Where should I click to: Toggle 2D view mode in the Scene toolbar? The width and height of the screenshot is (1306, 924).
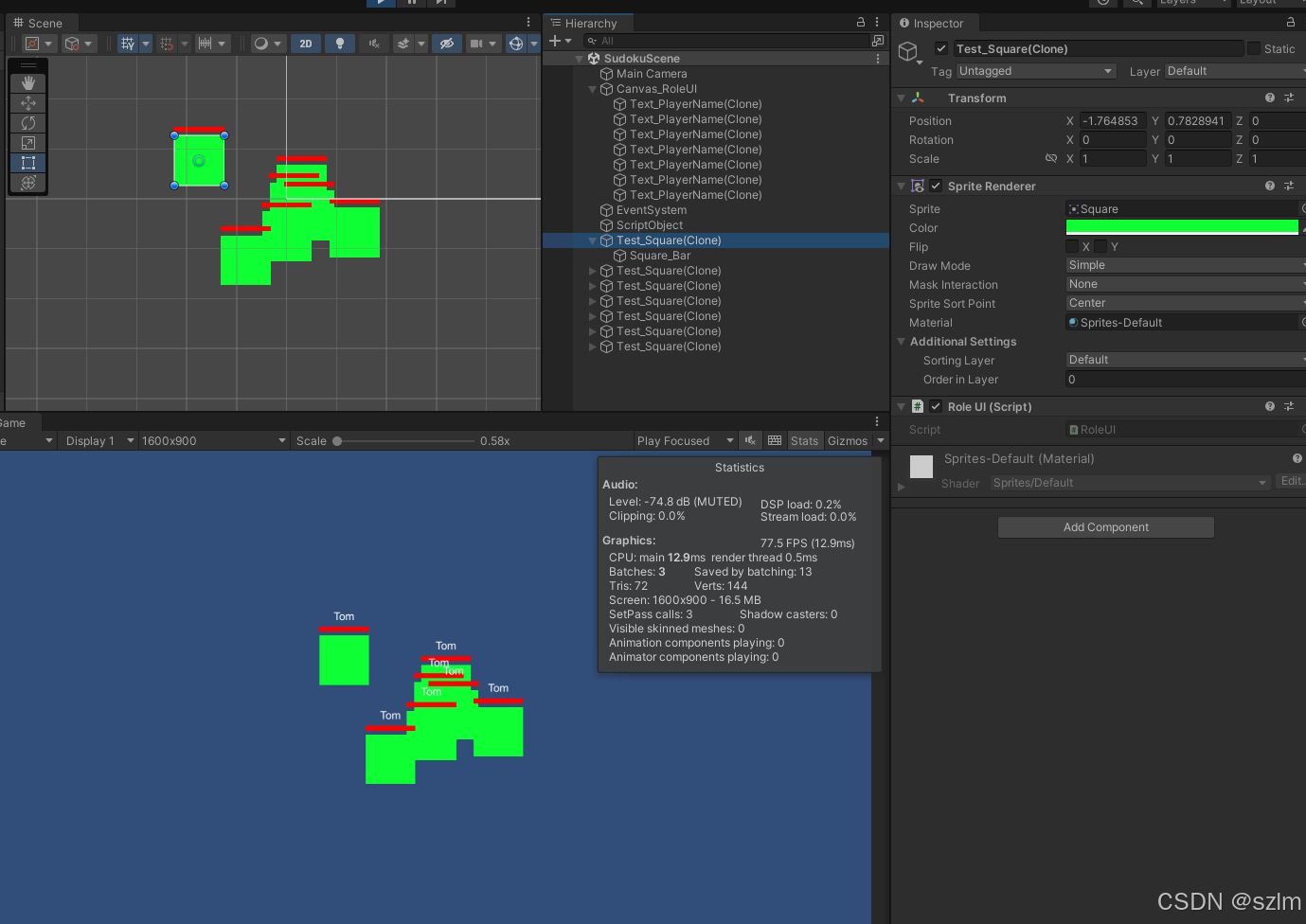pos(306,43)
